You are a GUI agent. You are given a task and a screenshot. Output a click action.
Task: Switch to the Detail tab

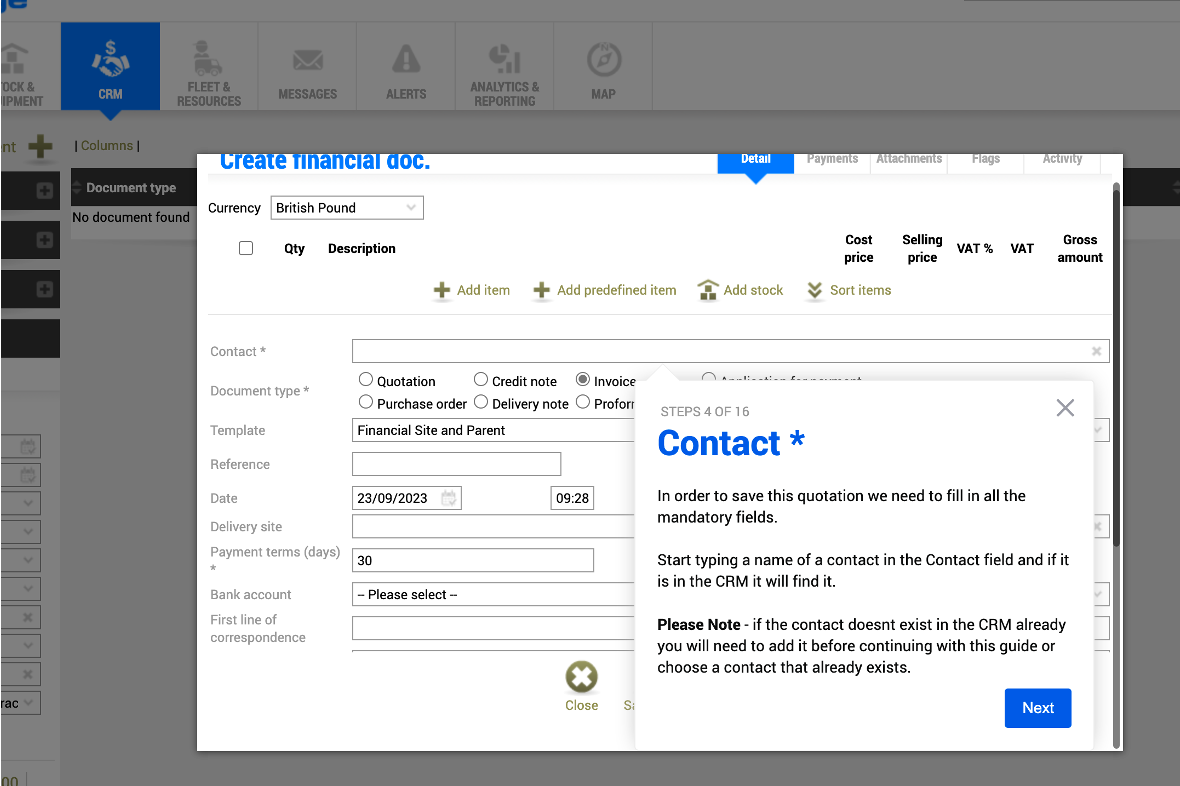[x=756, y=162]
